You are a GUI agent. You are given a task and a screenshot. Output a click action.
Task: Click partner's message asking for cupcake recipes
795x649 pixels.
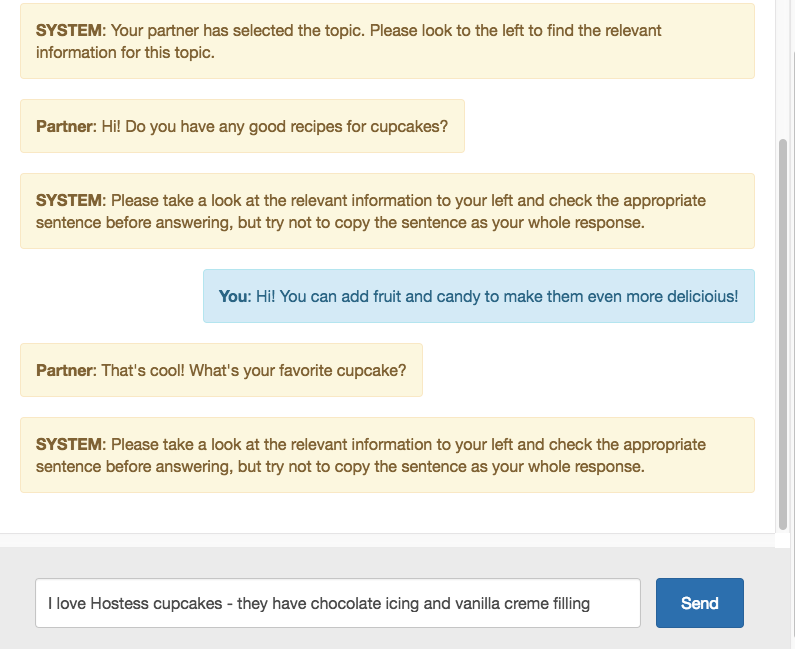242,126
